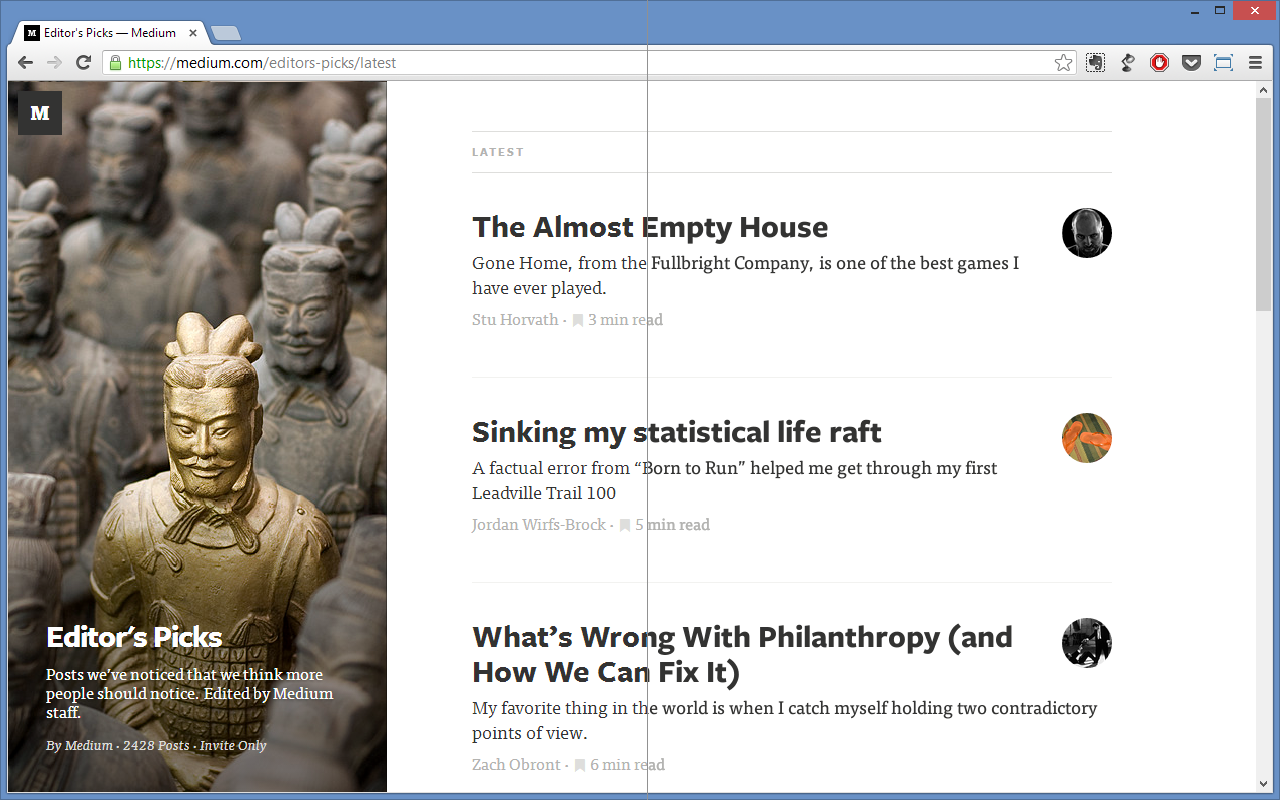Click the Editor's Picks collection title

pyautogui.click(x=134, y=637)
